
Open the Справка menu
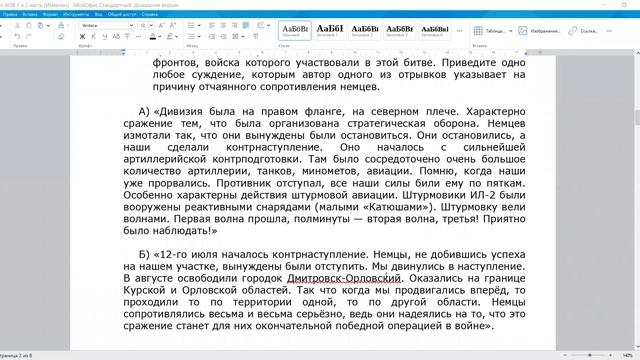click(x=150, y=14)
